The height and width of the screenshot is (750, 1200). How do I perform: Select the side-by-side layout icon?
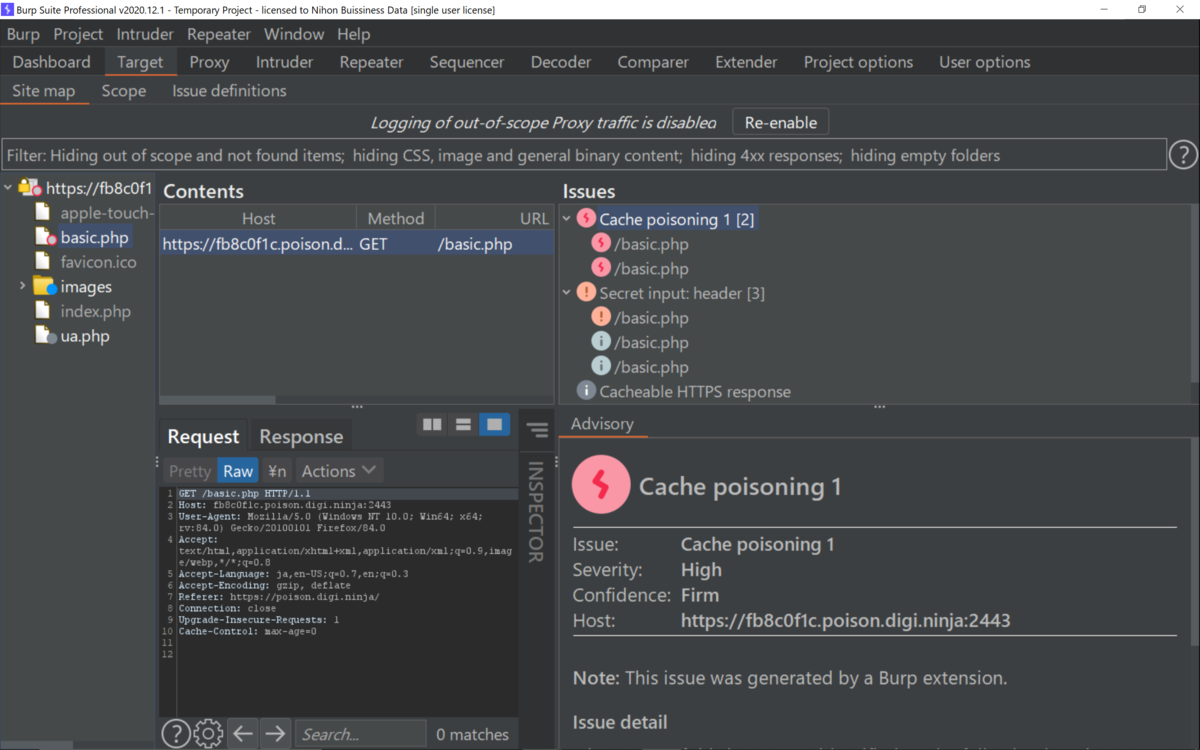pyautogui.click(x=432, y=425)
